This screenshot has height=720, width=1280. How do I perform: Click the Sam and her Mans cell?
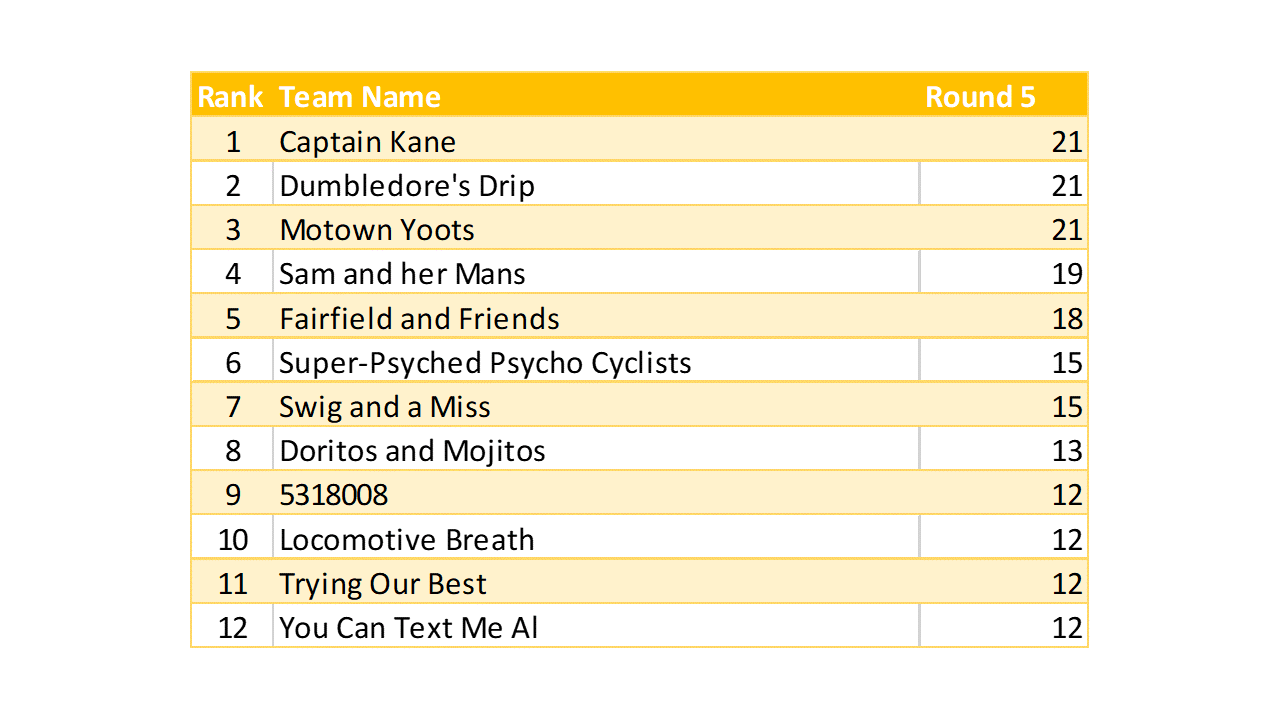click(x=402, y=274)
